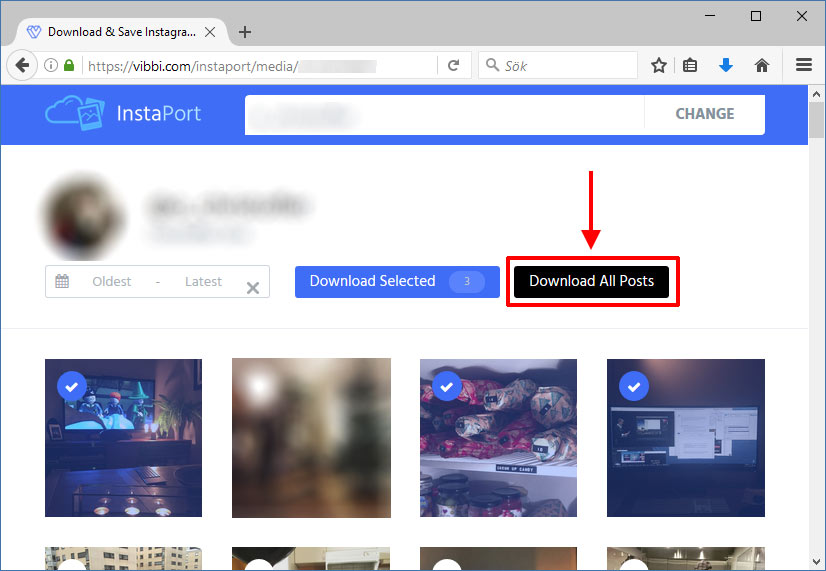Click the vertical scrollbar thumb

tap(817, 120)
